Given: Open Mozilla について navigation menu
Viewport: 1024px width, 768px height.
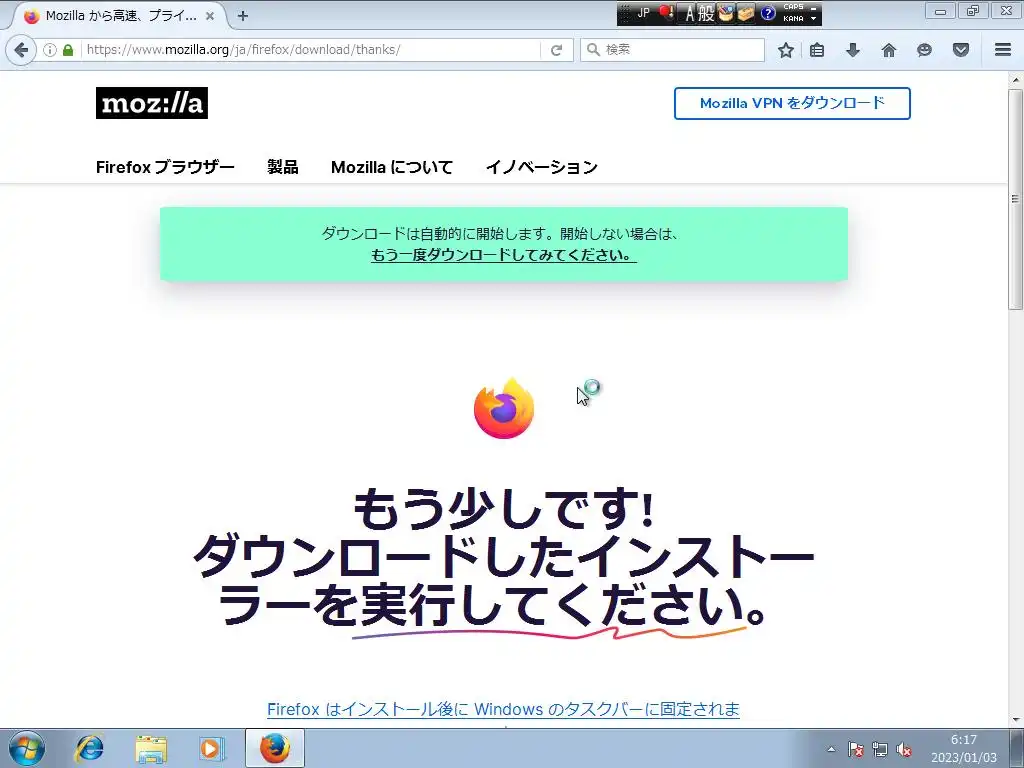Looking at the screenshot, I should click(x=392, y=167).
